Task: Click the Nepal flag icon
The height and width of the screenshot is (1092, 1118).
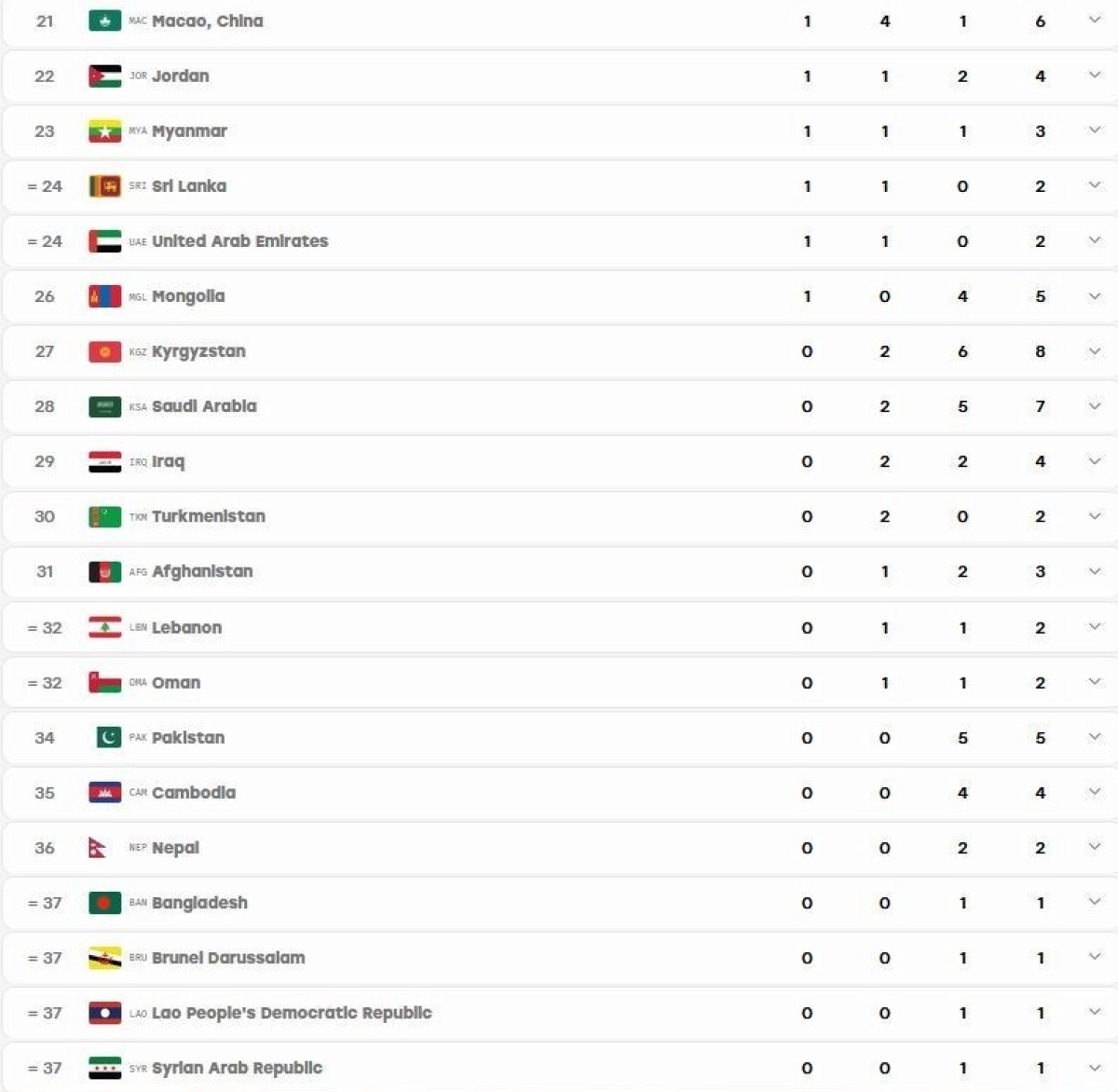Action: click(97, 847)
